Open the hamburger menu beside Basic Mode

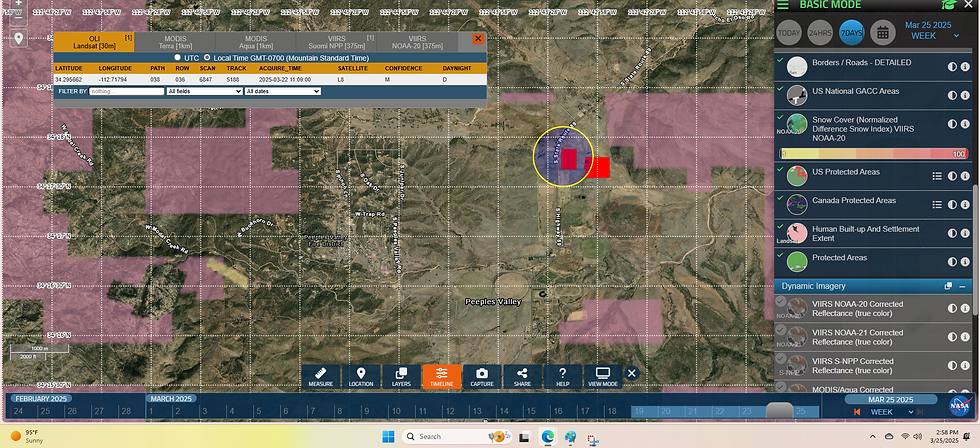[x=782, y=4]
